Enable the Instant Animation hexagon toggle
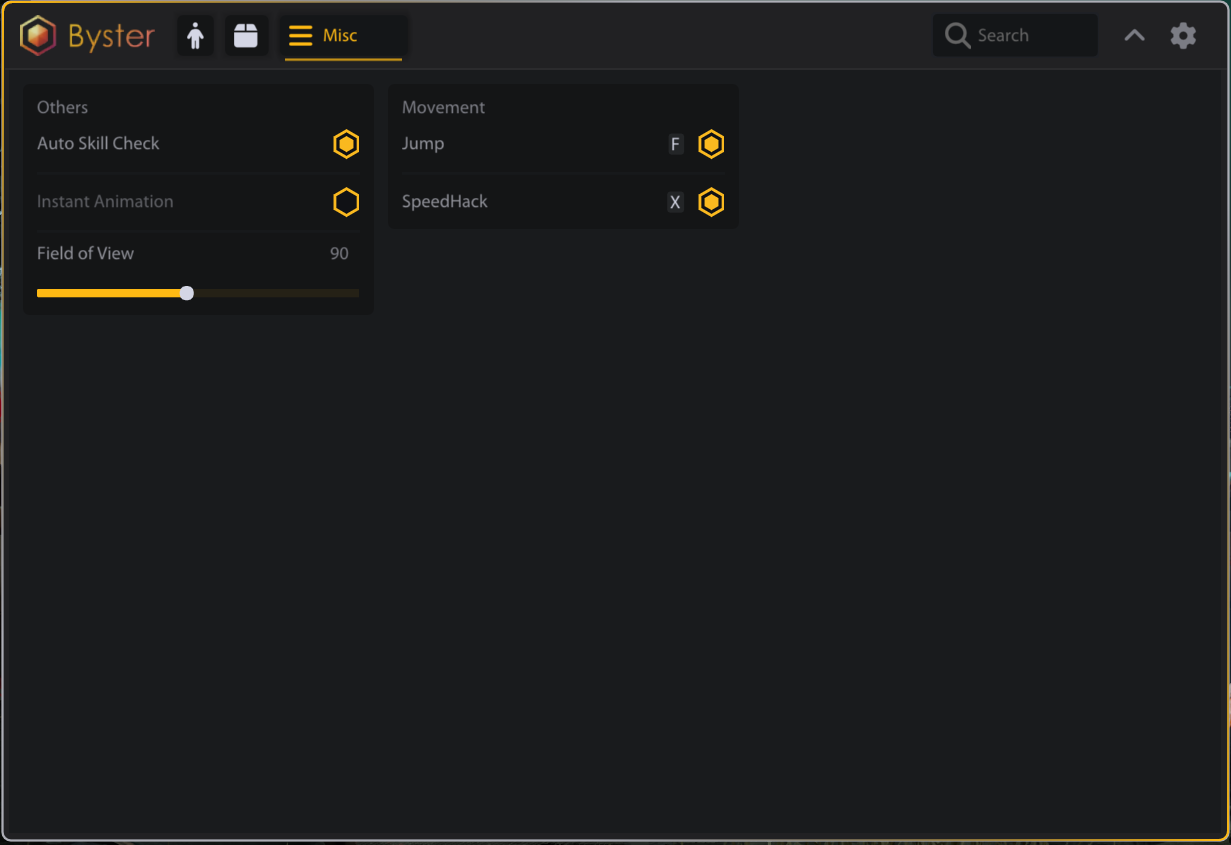The image size is (1231, 845). [x=346, y=202]
